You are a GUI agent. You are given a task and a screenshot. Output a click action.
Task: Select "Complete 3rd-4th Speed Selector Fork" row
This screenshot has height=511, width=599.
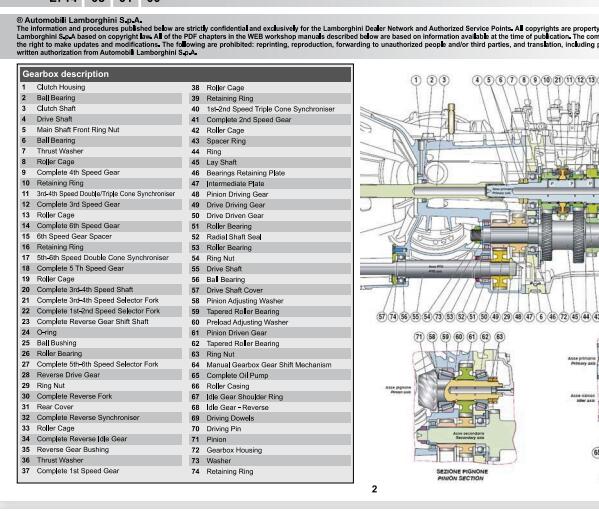pos(101,301)
